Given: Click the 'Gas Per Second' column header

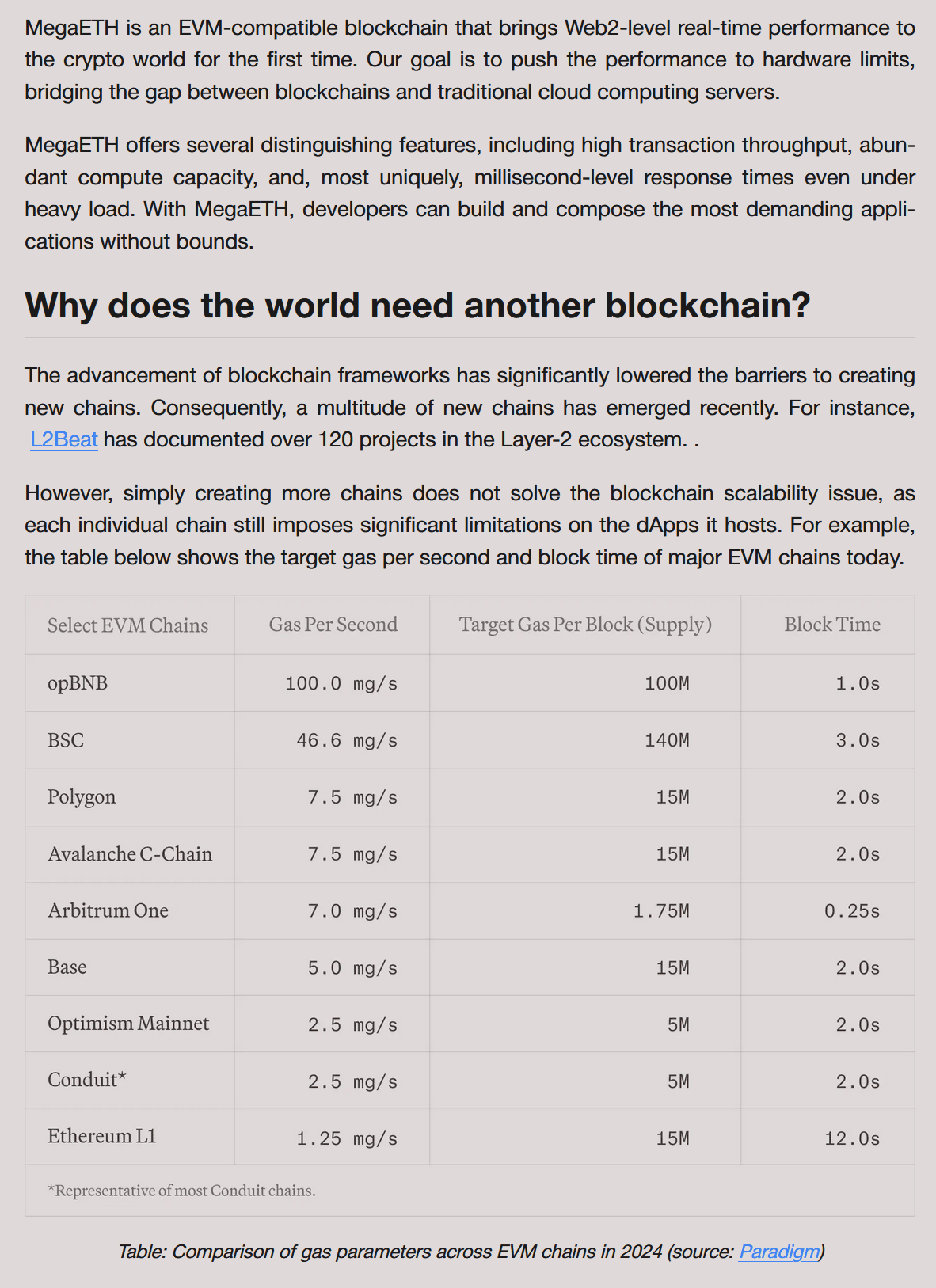Looking at the screenshot, I should [x=333, y=625].
